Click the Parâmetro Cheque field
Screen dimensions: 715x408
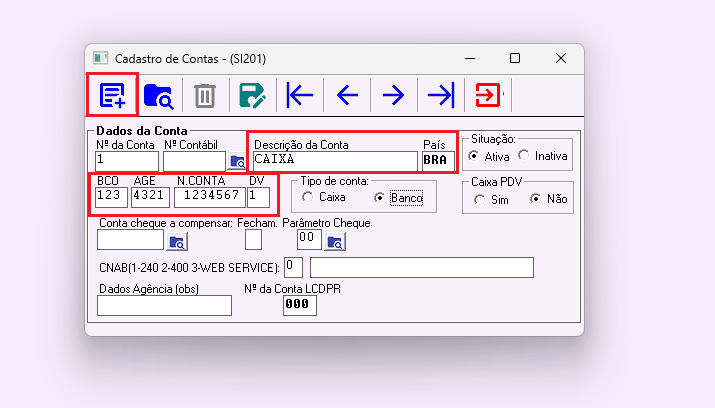[309, 239]
